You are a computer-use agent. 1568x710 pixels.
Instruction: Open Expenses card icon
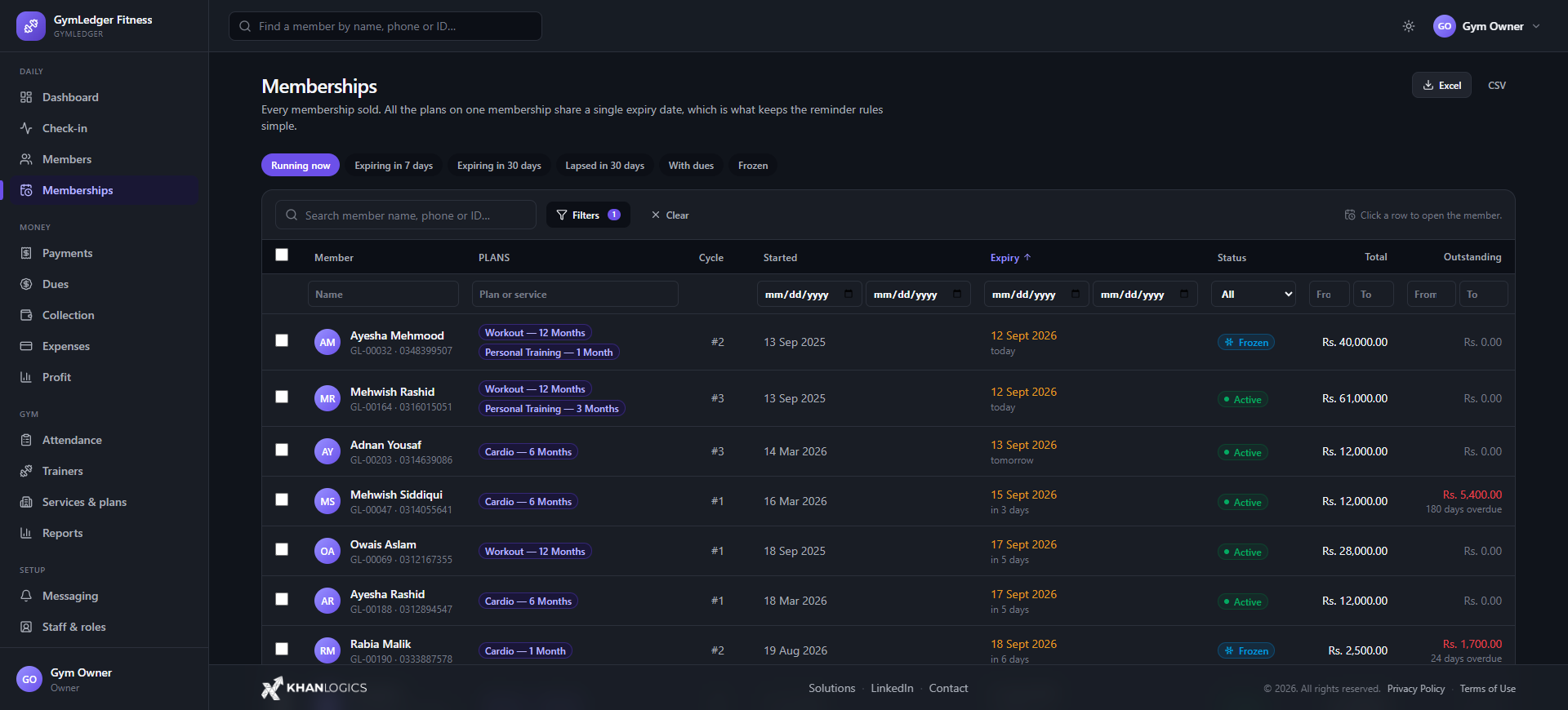click(26, 346)
